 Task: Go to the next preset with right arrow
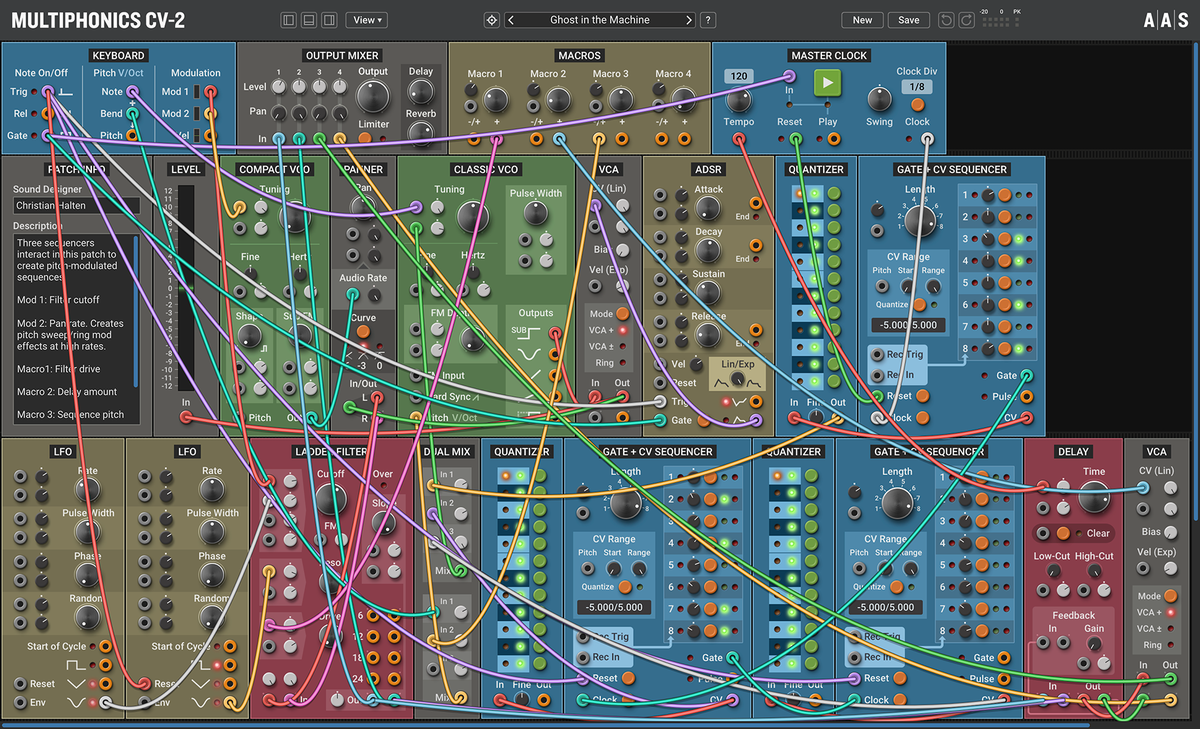pos(688,20)
